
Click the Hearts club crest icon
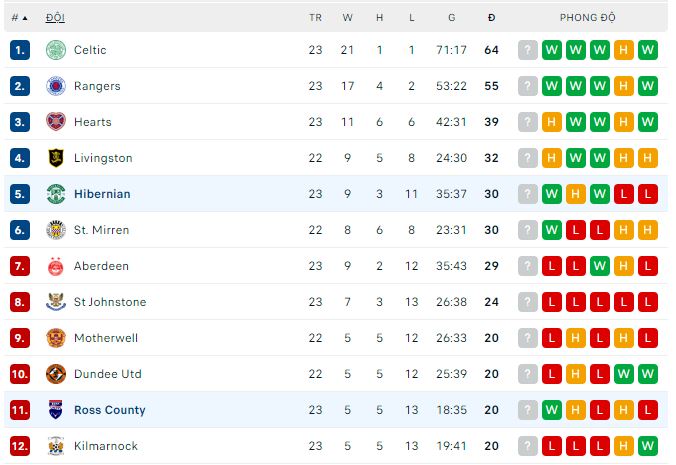(56, 122)
